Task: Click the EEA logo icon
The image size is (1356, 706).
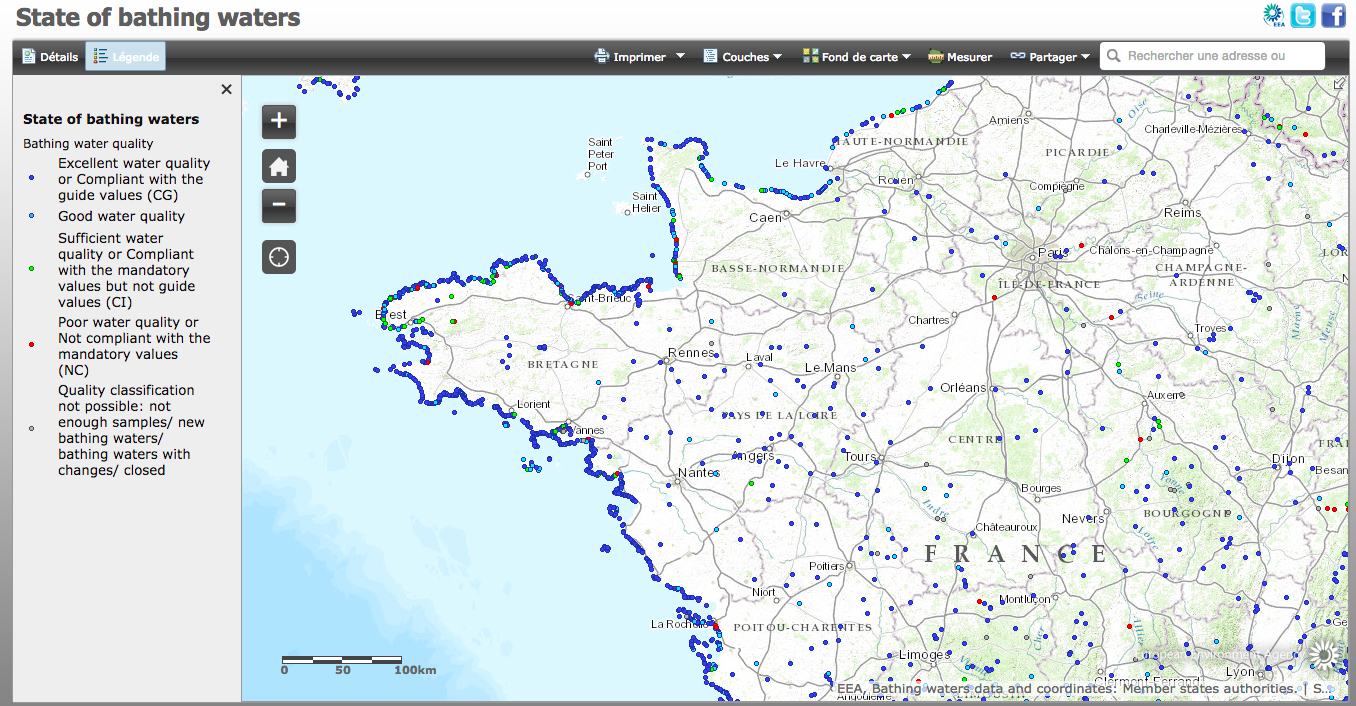Action: pos(1273,15)
